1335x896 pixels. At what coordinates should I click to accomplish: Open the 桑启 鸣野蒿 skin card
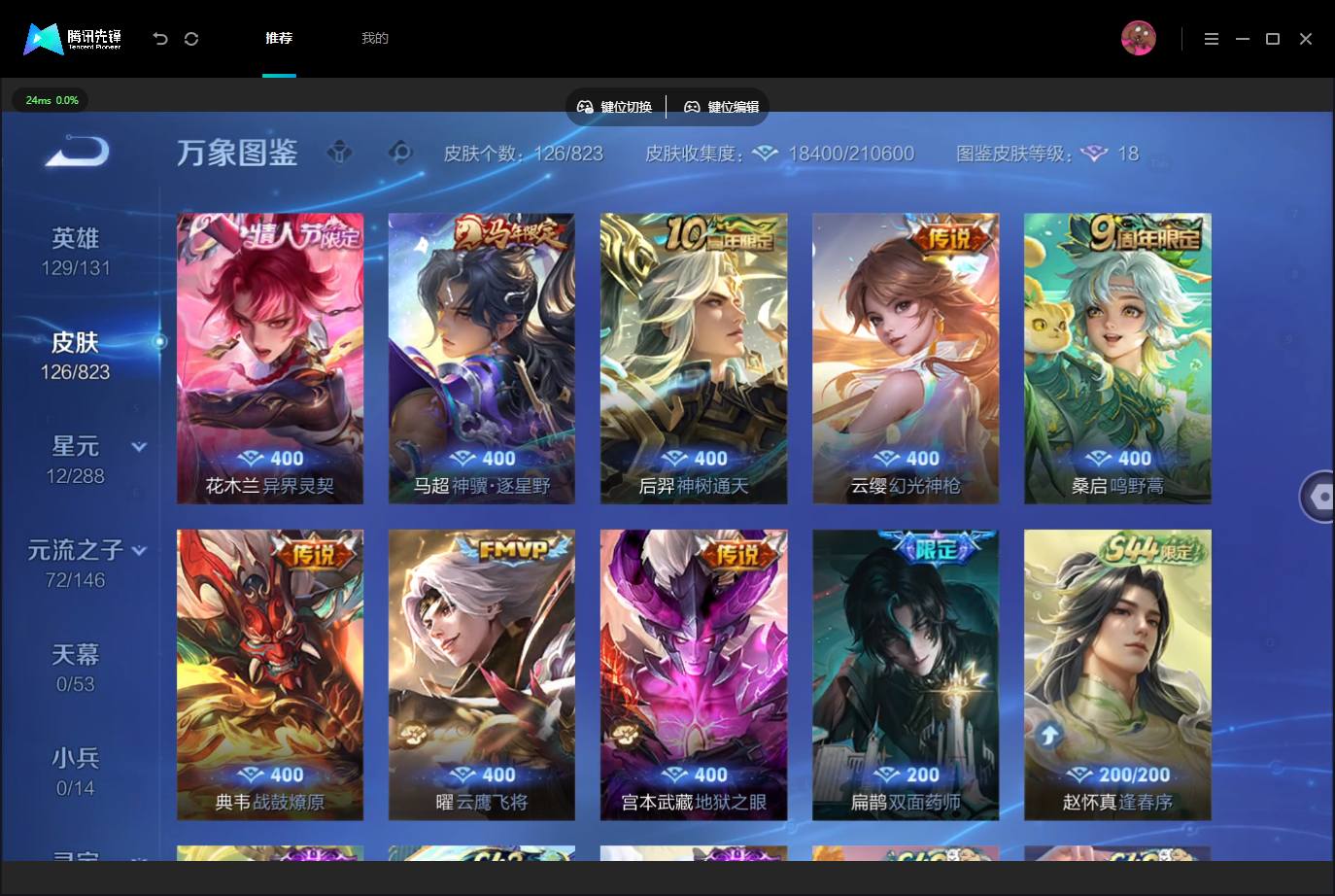(x=1117, y=359)
